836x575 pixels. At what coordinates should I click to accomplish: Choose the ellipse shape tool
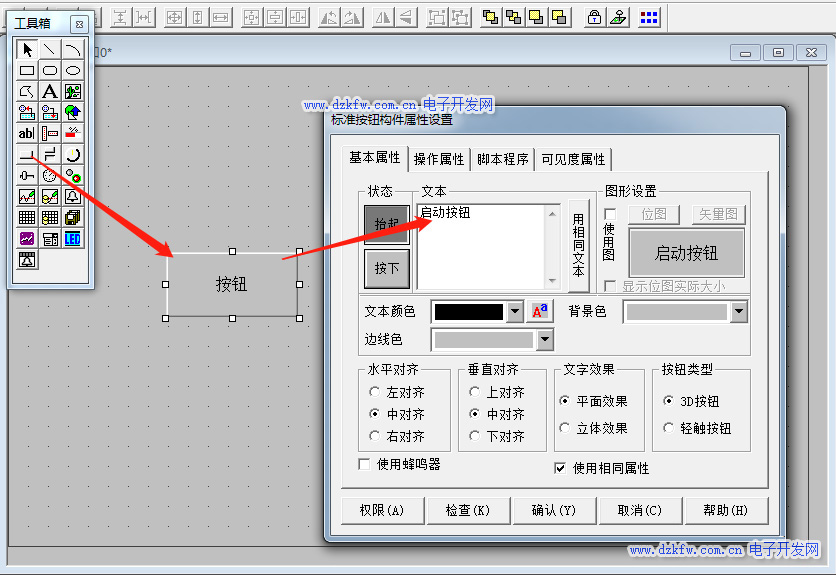point(73,71)
